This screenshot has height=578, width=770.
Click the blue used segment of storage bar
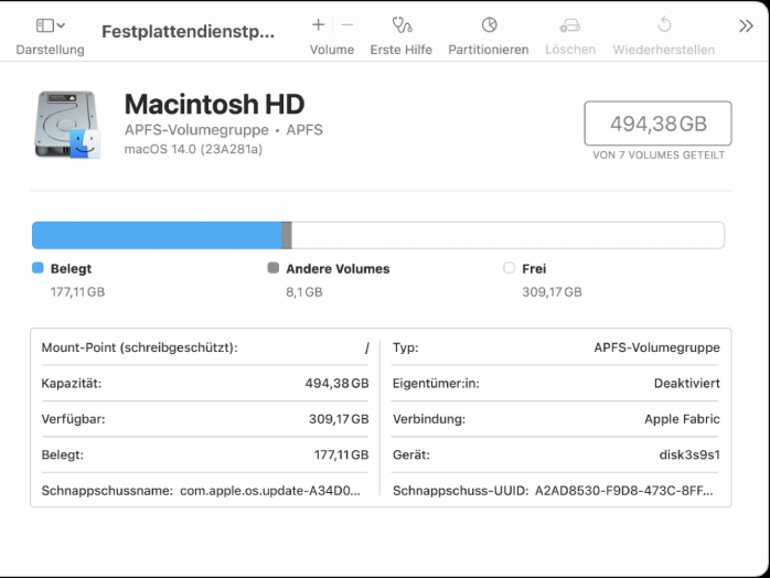pos(156,236)
